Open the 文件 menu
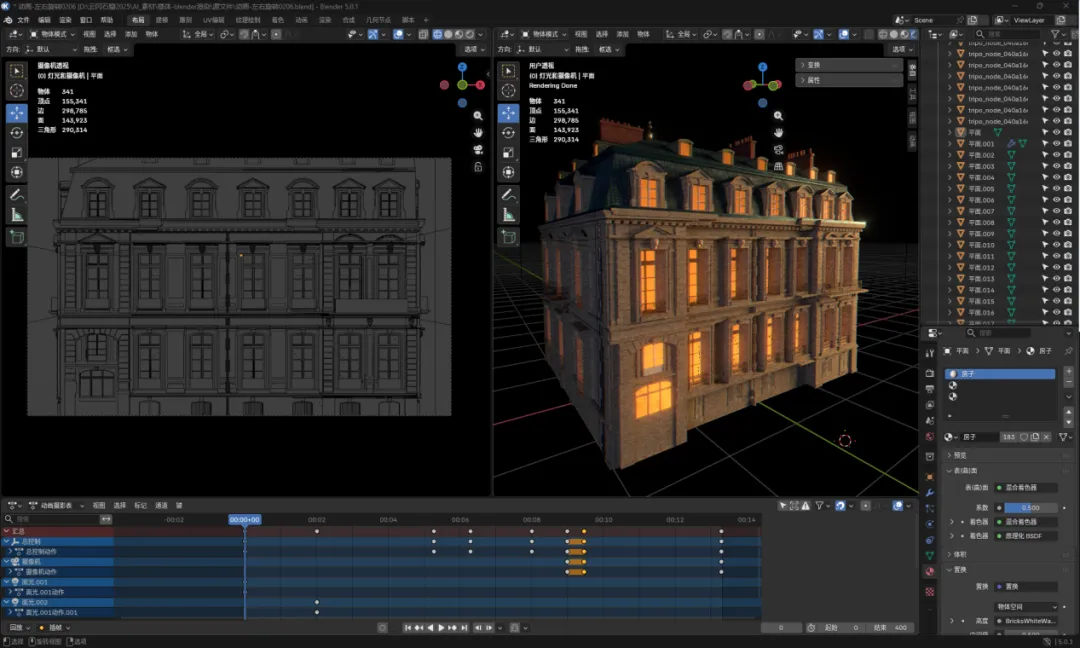The height and width of the screenshot is (648, 1080). (23, 20)
